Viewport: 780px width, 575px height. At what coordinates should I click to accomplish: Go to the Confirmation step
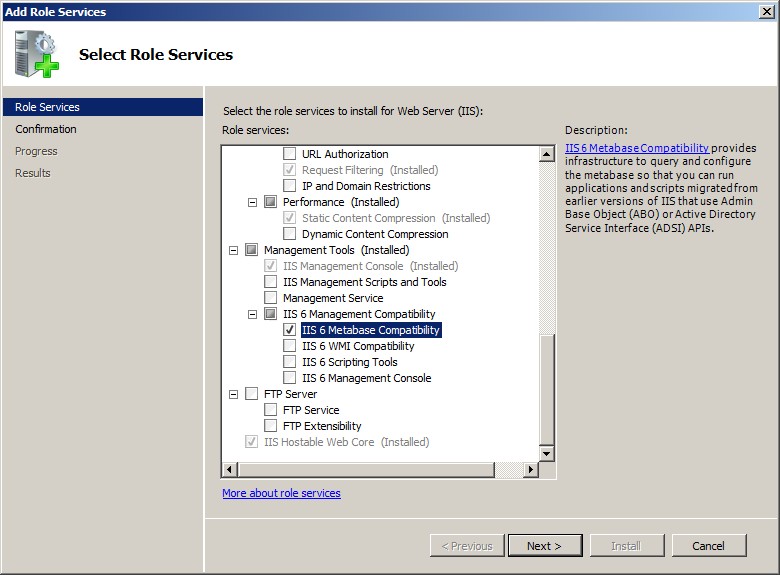tap(46, 129)
